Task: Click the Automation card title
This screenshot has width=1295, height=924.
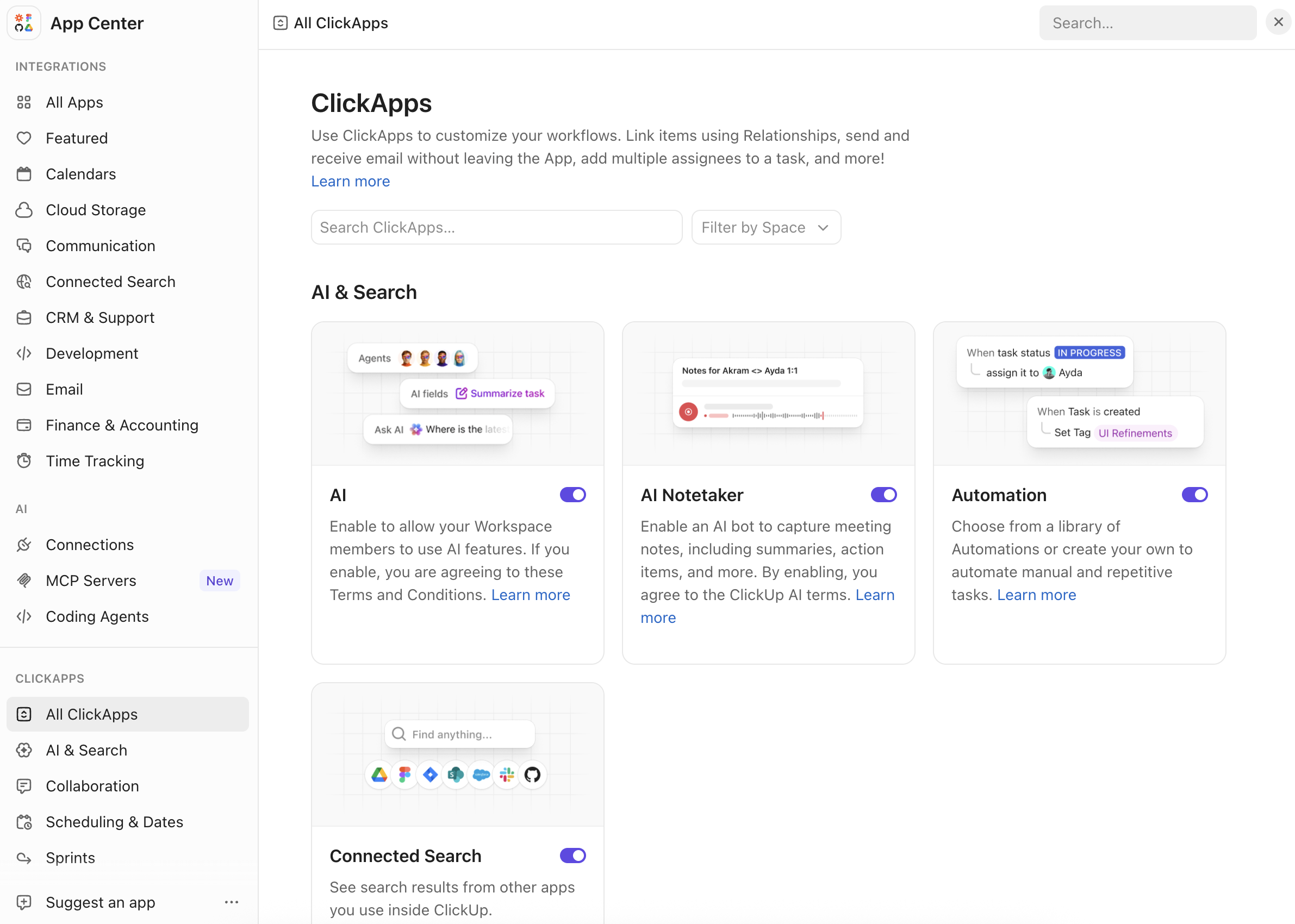Action: point(999,495)
